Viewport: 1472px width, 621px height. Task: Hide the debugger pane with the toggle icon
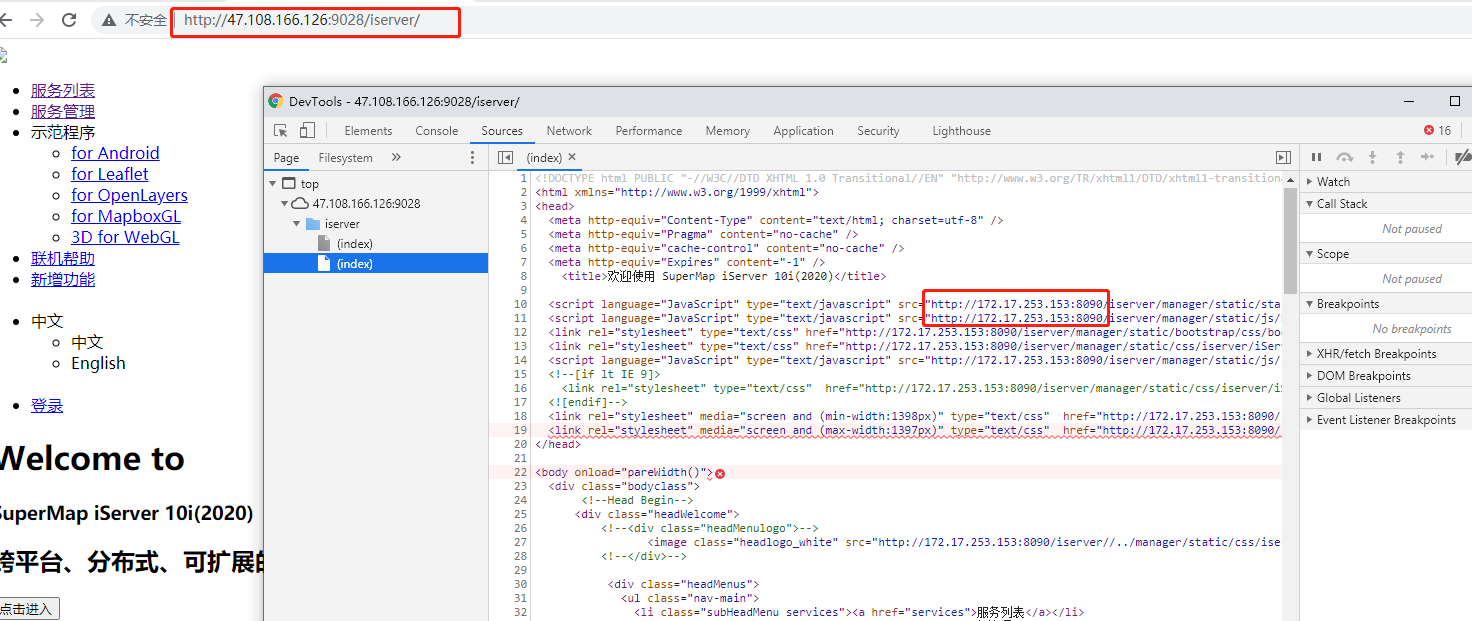(1283, 157)
